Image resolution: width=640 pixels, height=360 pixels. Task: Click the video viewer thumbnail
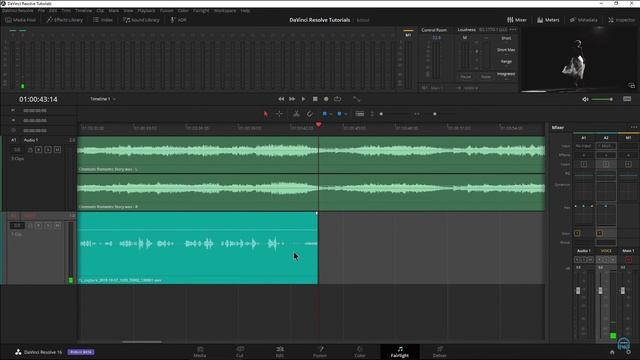coord(579,60)
